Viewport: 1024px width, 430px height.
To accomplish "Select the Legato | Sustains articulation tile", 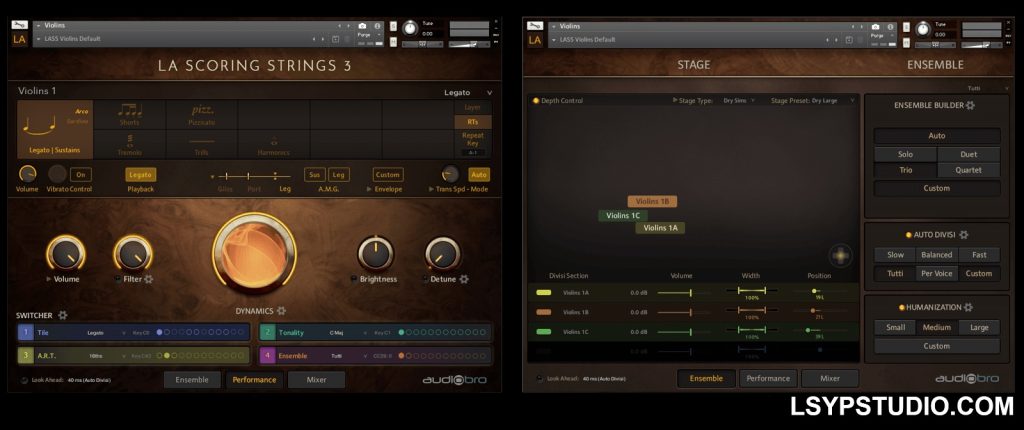I will click(x=55, y=129).
